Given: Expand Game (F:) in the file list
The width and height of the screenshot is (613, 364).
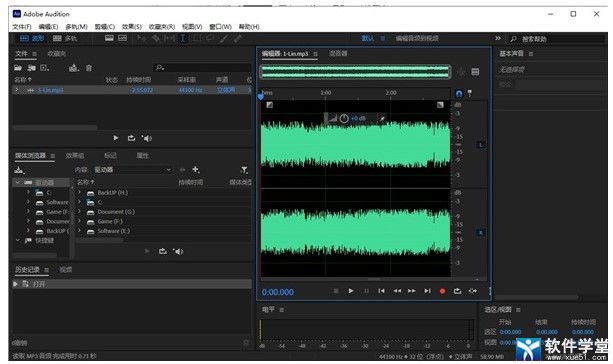Looking at the screenshot, I should (79, 221).
